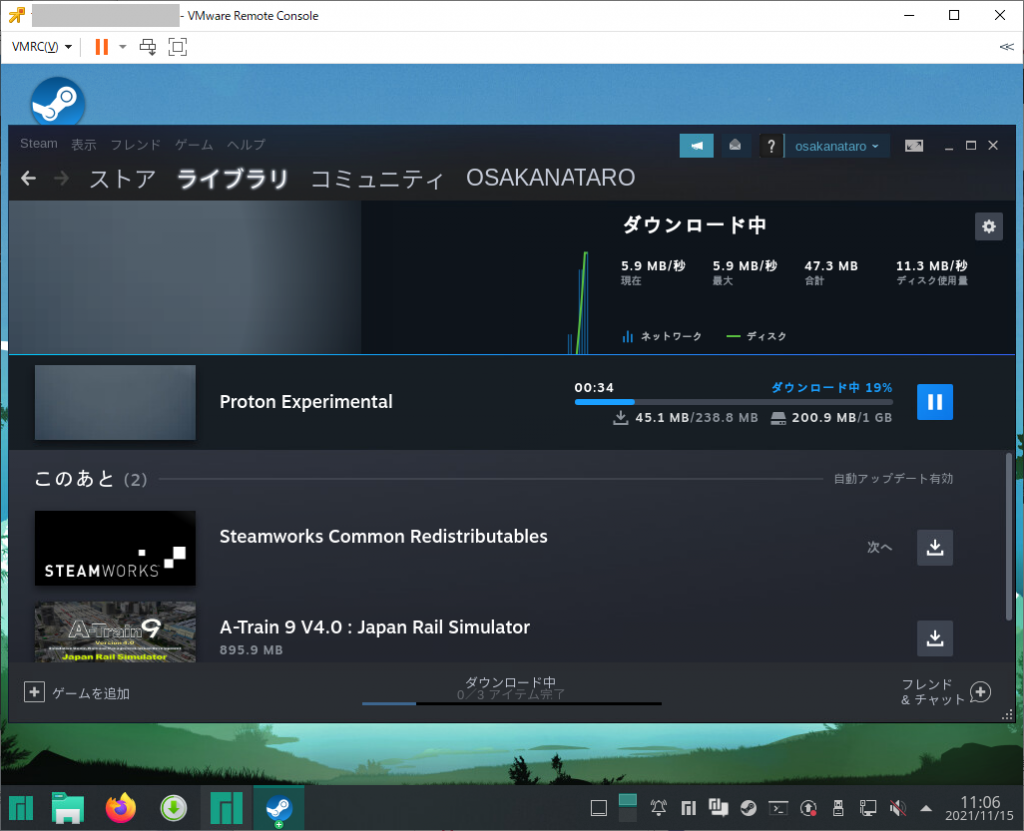Open the フレンド menu

(135, 144)
